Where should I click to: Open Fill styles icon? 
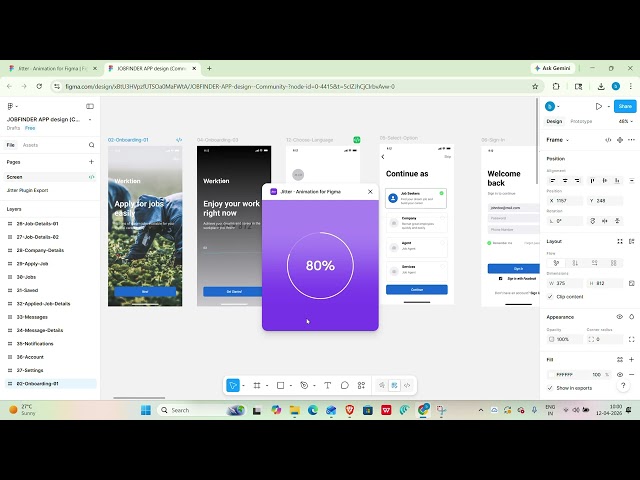tap(620, 360)
